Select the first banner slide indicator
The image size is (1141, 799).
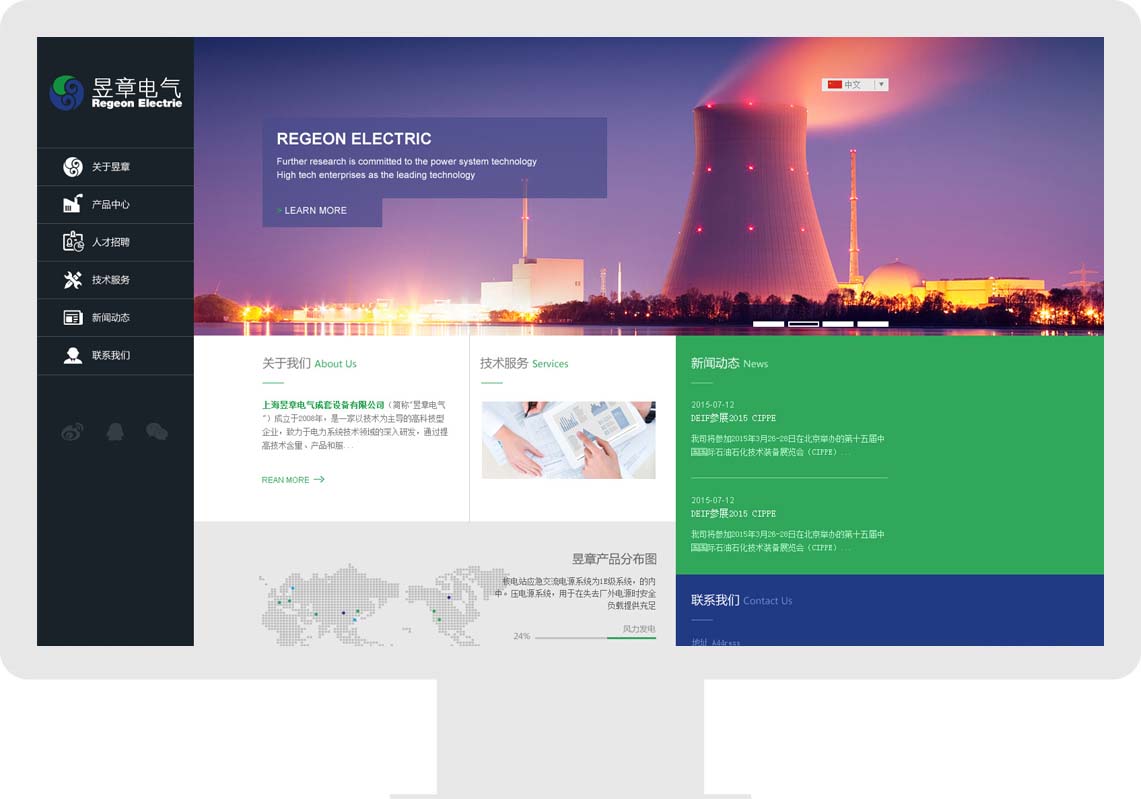tap(768, 324)
